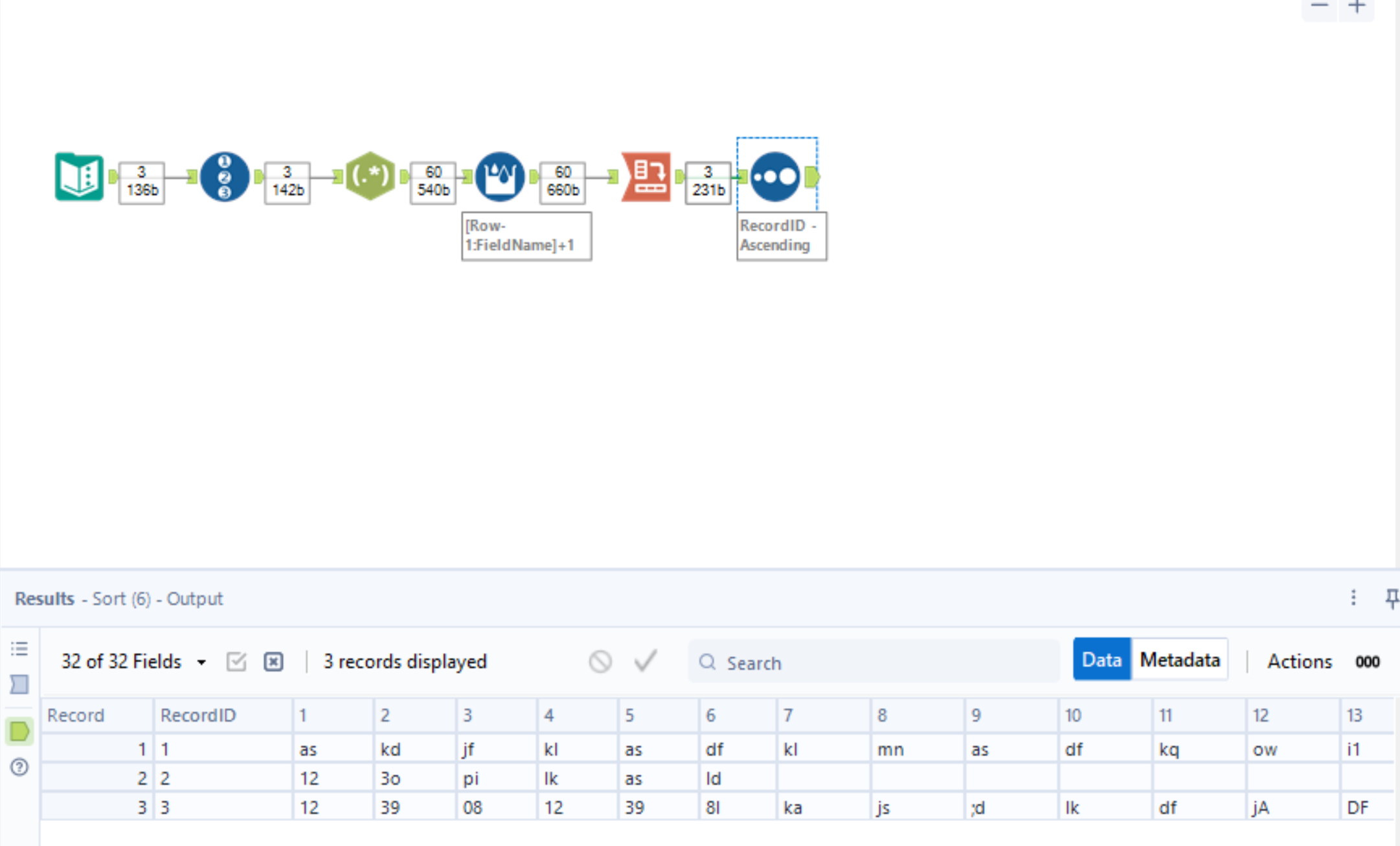
Task: Open the Cross Tab tool
Action: pos(646,176)
